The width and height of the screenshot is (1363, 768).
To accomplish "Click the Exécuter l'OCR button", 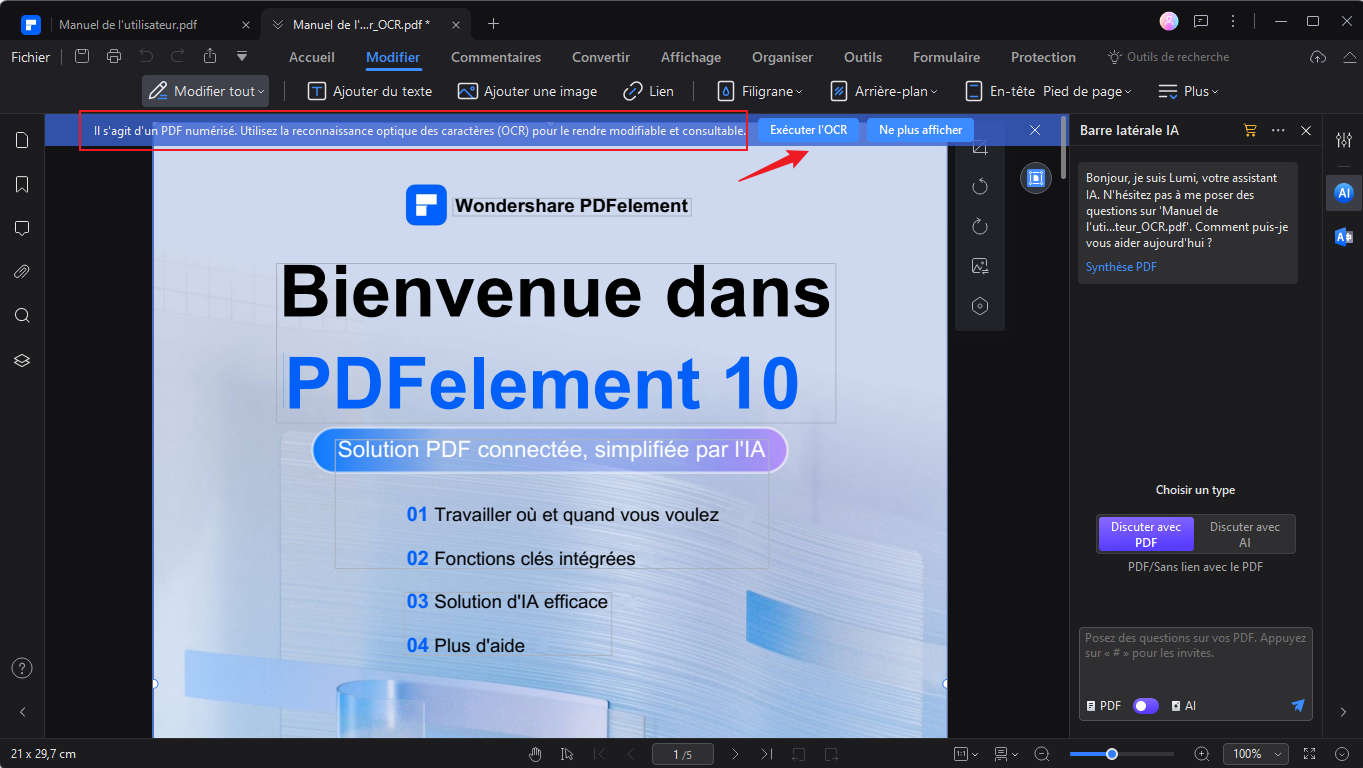I will coord(808,130).
